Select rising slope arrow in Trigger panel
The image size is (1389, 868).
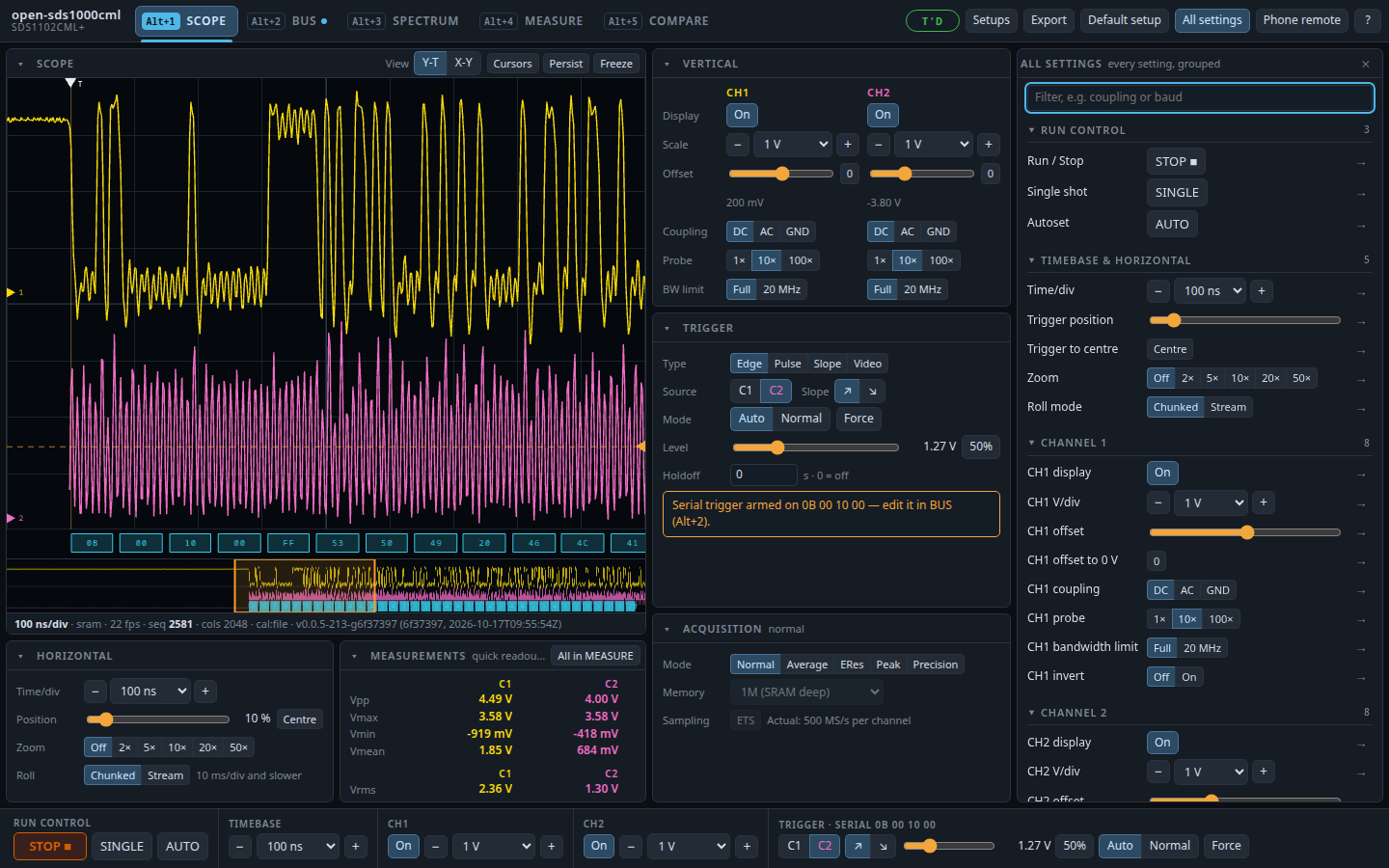point(847,391)
